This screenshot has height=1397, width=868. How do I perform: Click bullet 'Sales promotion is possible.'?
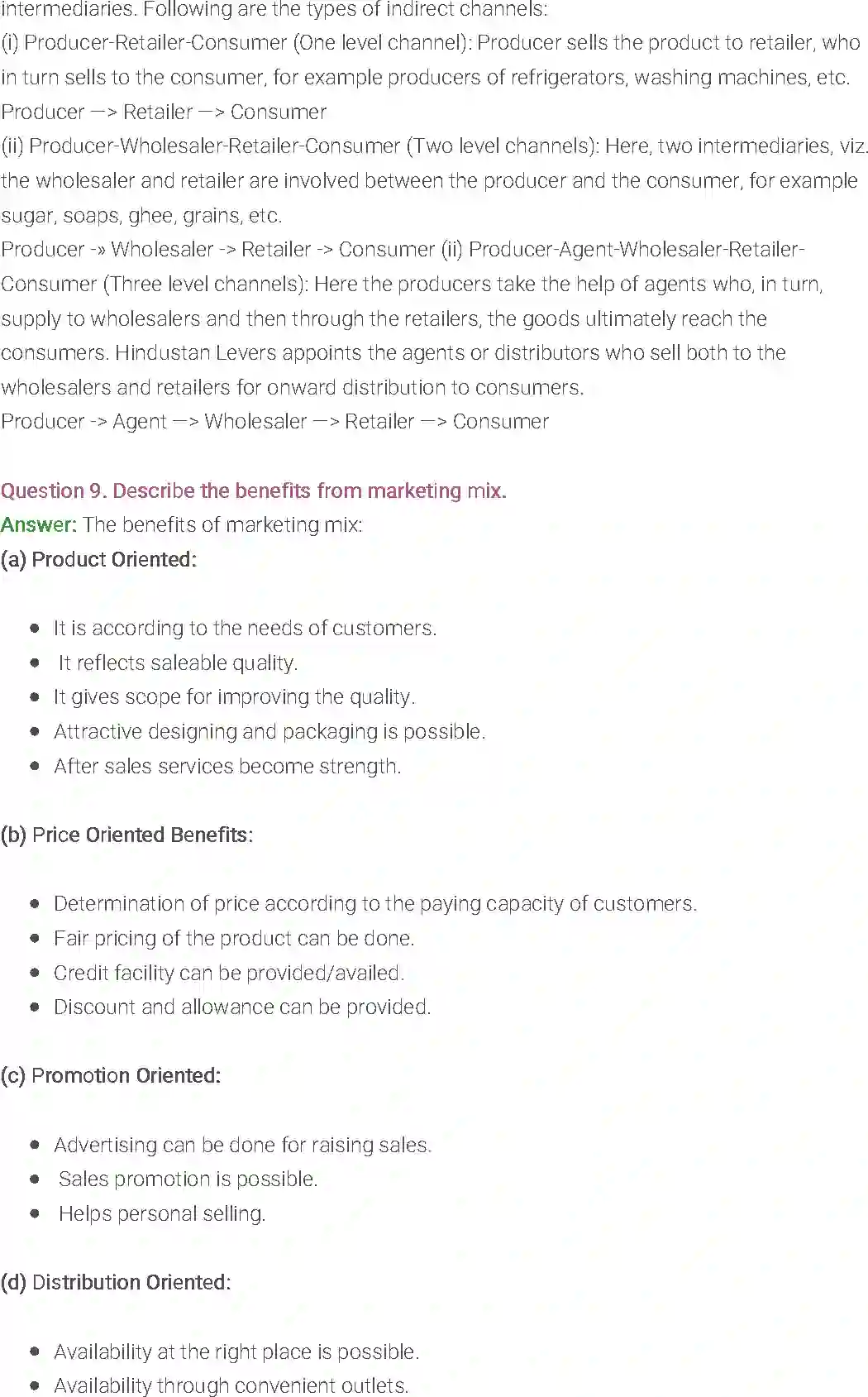pos(188,1179)
